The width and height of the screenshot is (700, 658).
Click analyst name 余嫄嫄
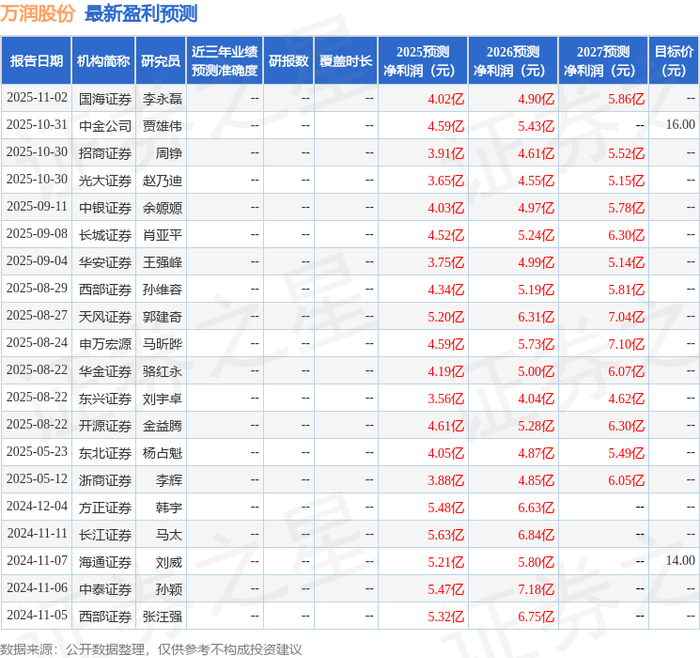point(162,207)
